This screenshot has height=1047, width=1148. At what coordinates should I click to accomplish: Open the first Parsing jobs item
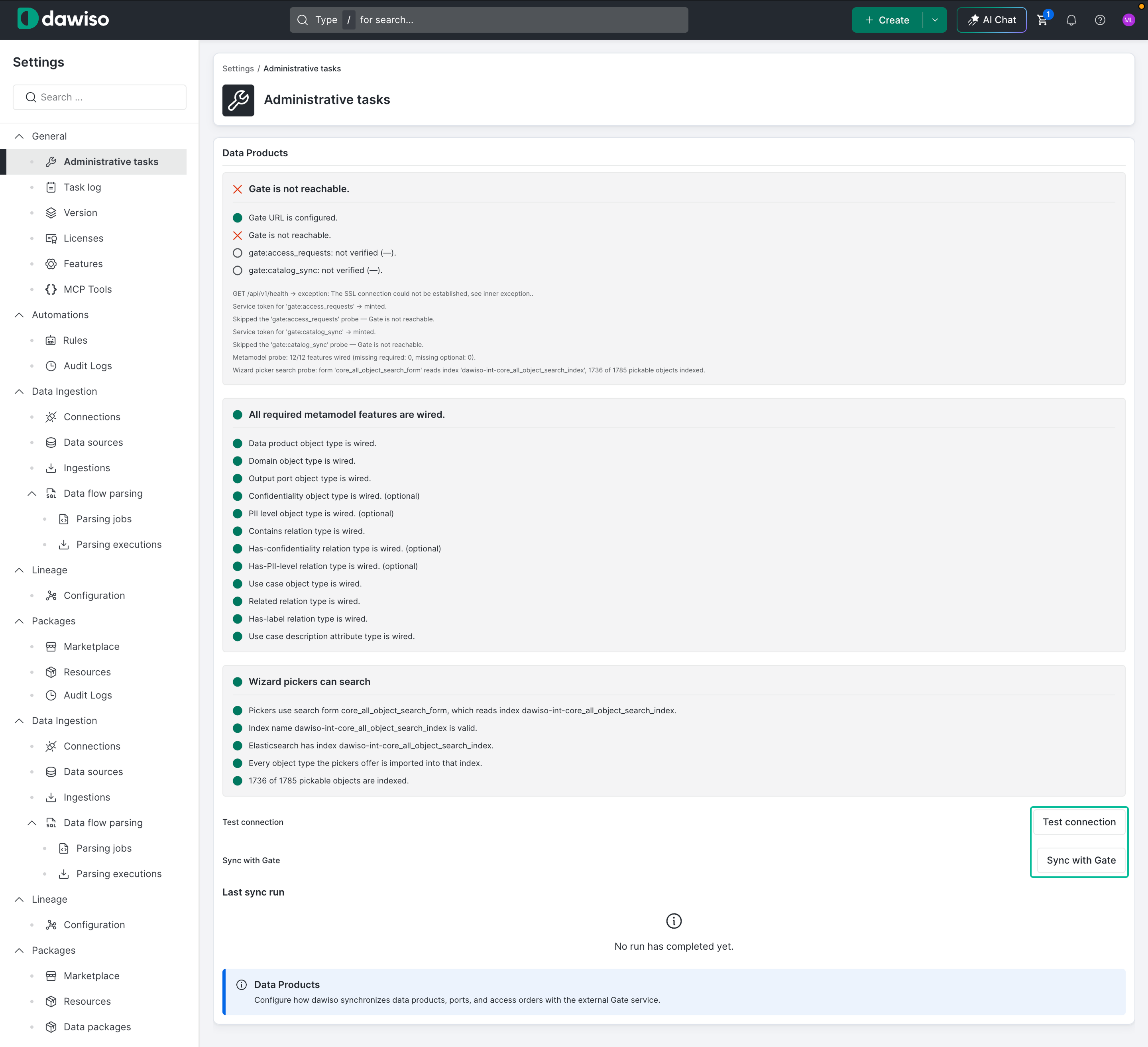104,519
